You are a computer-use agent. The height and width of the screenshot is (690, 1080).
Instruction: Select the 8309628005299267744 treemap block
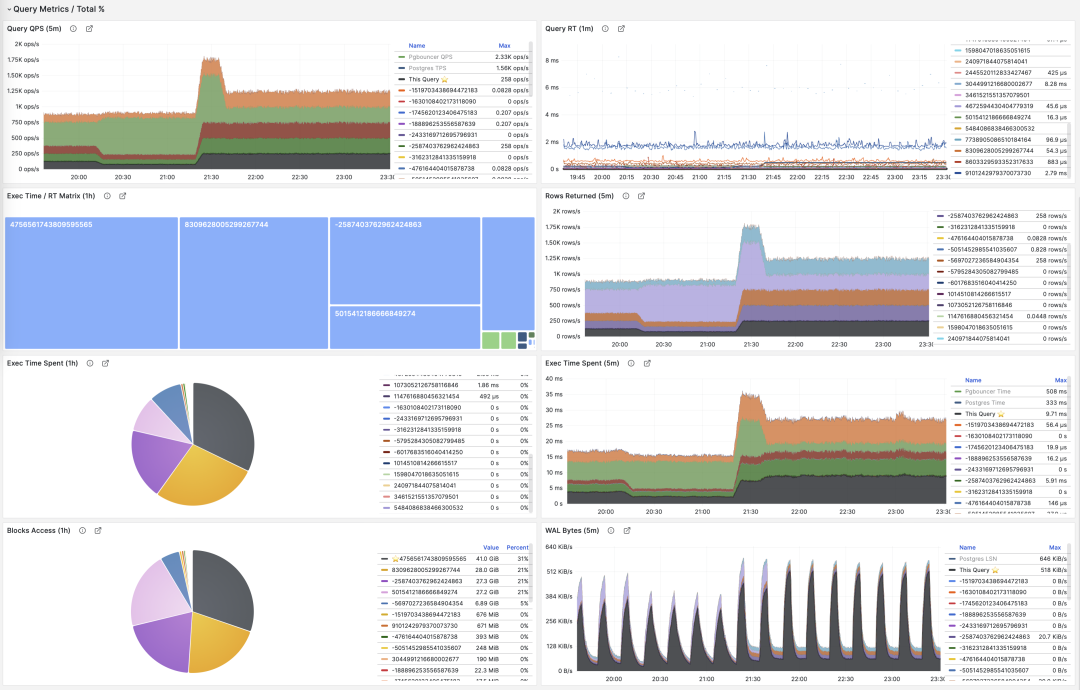(253, 282)
